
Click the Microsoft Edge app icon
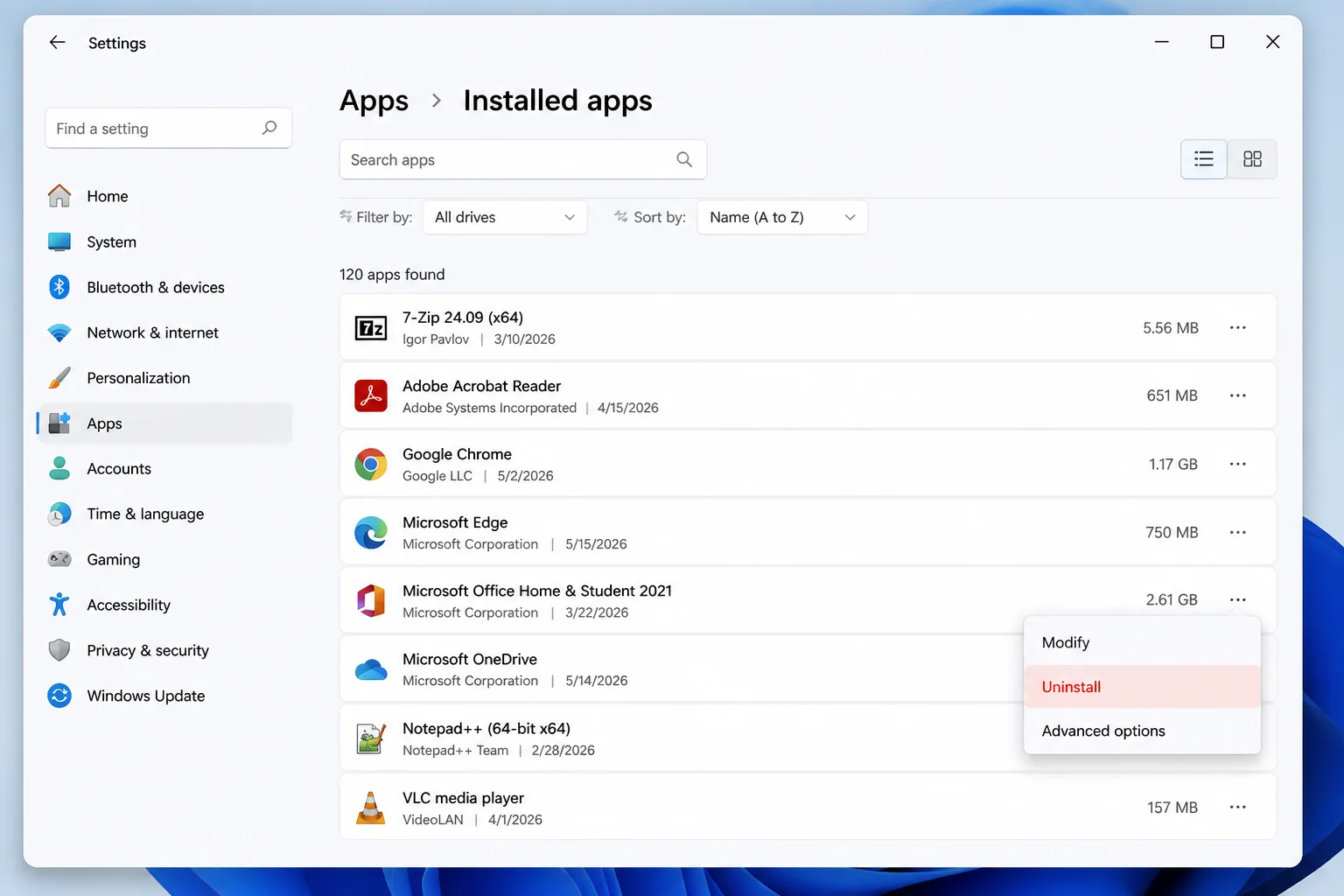(371, 532)
